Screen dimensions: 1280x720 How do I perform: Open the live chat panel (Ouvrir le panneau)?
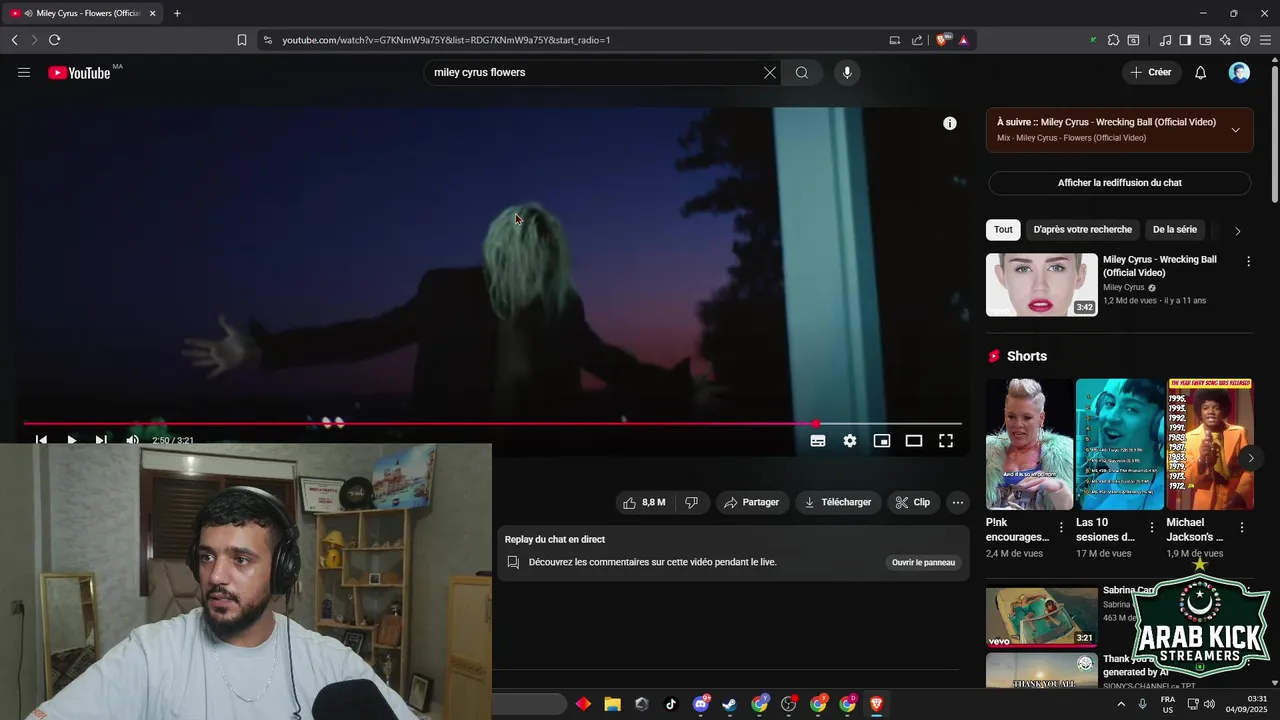pyautogui.click(x=923, y=562)
